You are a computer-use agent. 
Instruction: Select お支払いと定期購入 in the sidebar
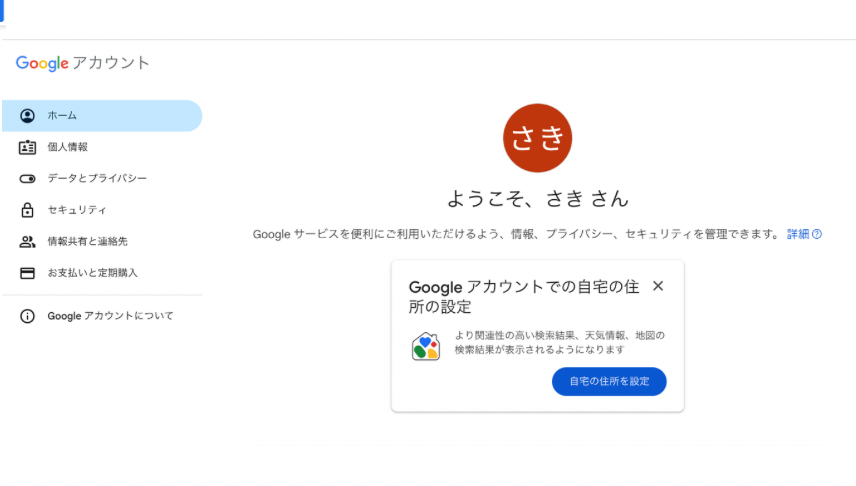click(x=102, y=273)
